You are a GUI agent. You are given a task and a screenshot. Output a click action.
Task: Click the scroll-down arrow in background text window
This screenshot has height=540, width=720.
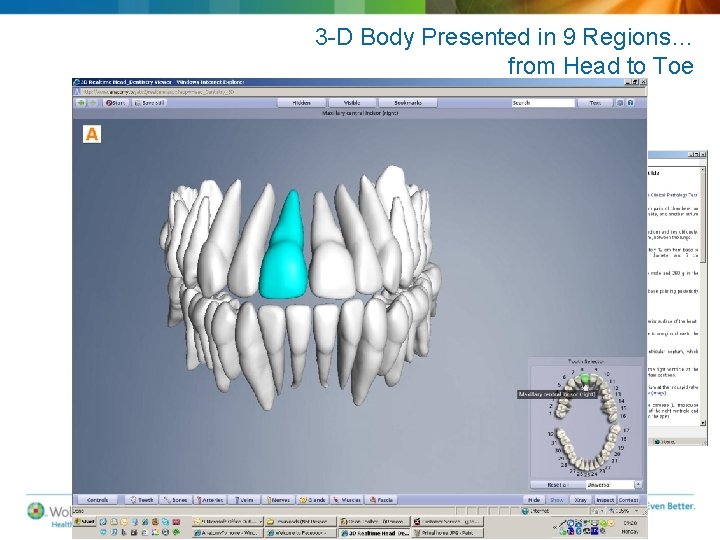(x=703, y=422)
